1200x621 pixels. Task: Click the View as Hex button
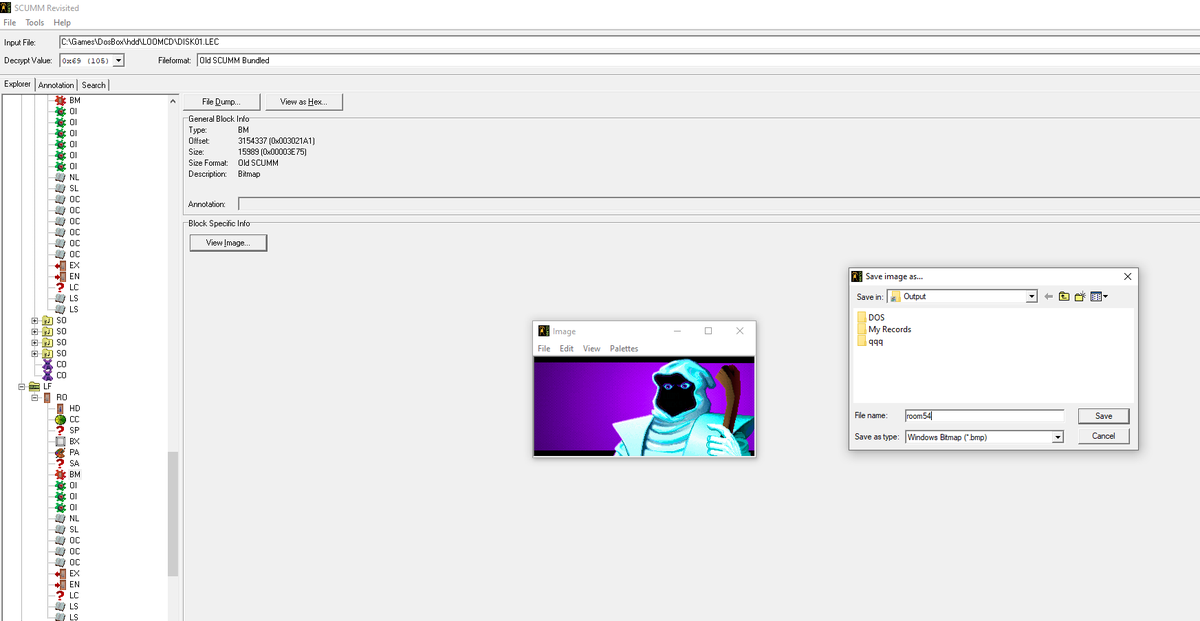coord(305,102)
